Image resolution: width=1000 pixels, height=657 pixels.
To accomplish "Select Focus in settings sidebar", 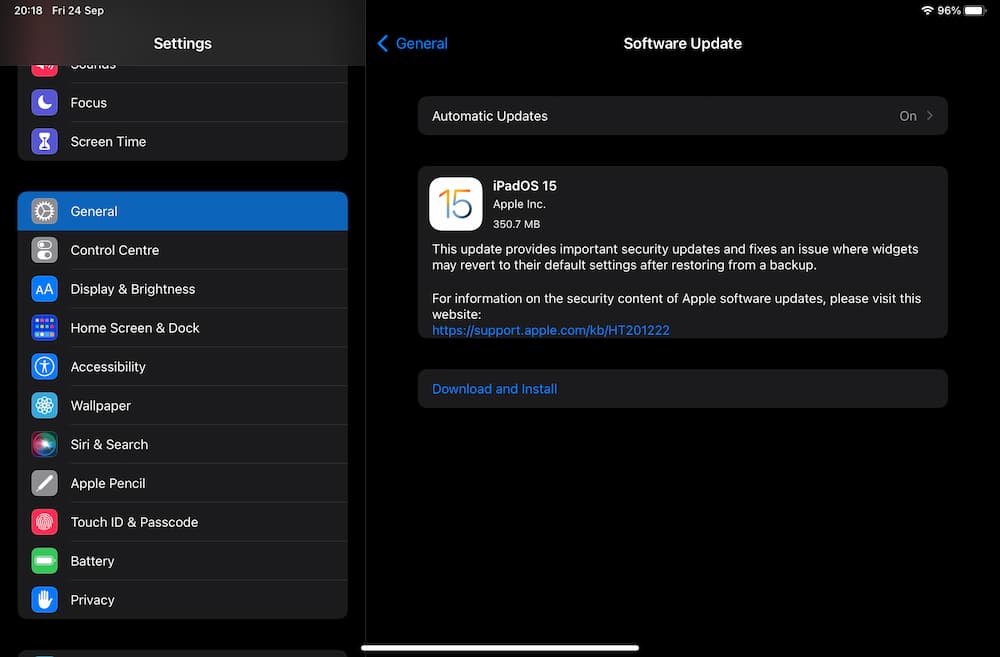I will point(182,103).
